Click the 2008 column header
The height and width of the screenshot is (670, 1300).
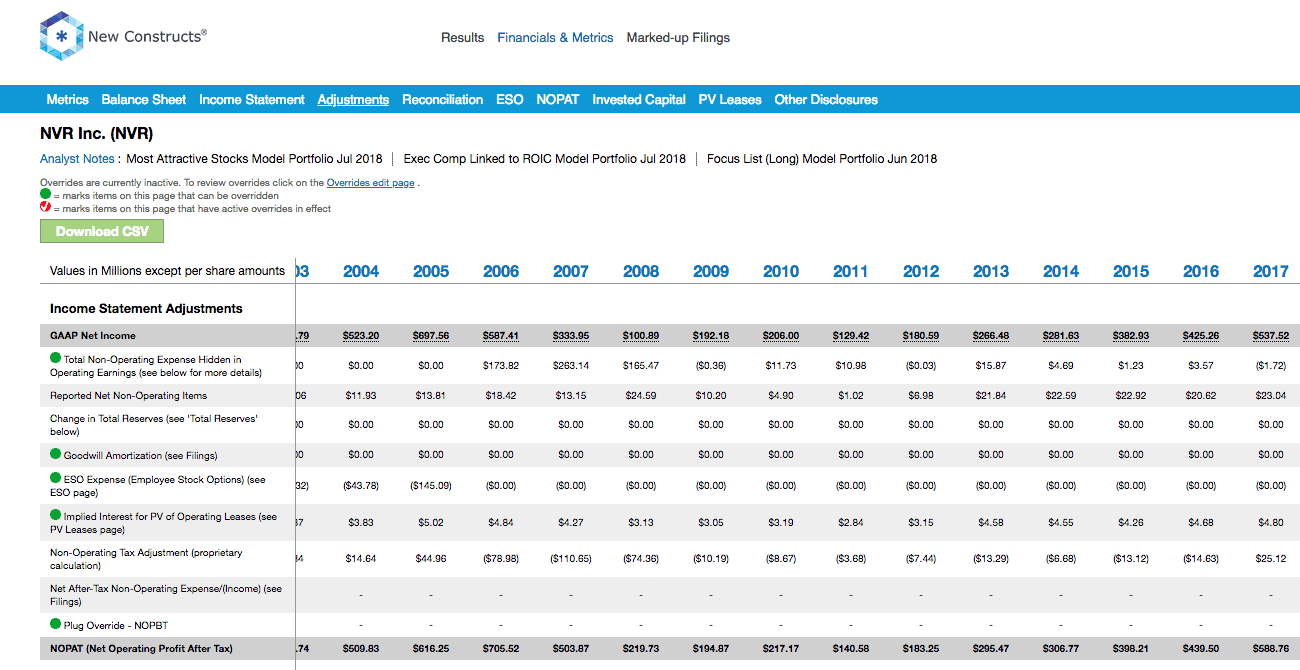coord(641,271)
